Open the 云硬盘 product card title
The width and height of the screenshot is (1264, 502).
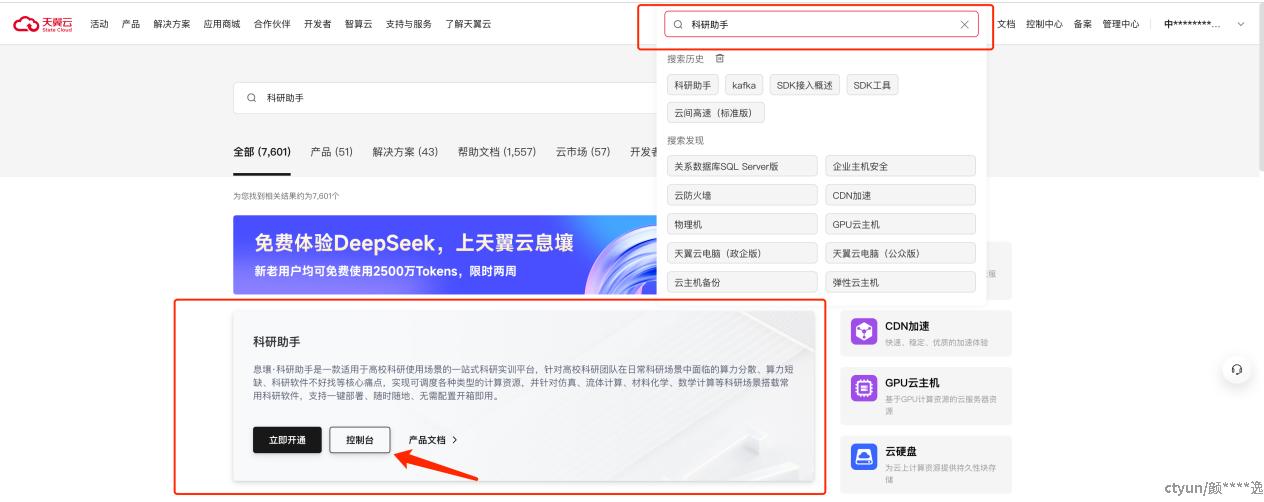pyautogui.click(x=901, y=452)
